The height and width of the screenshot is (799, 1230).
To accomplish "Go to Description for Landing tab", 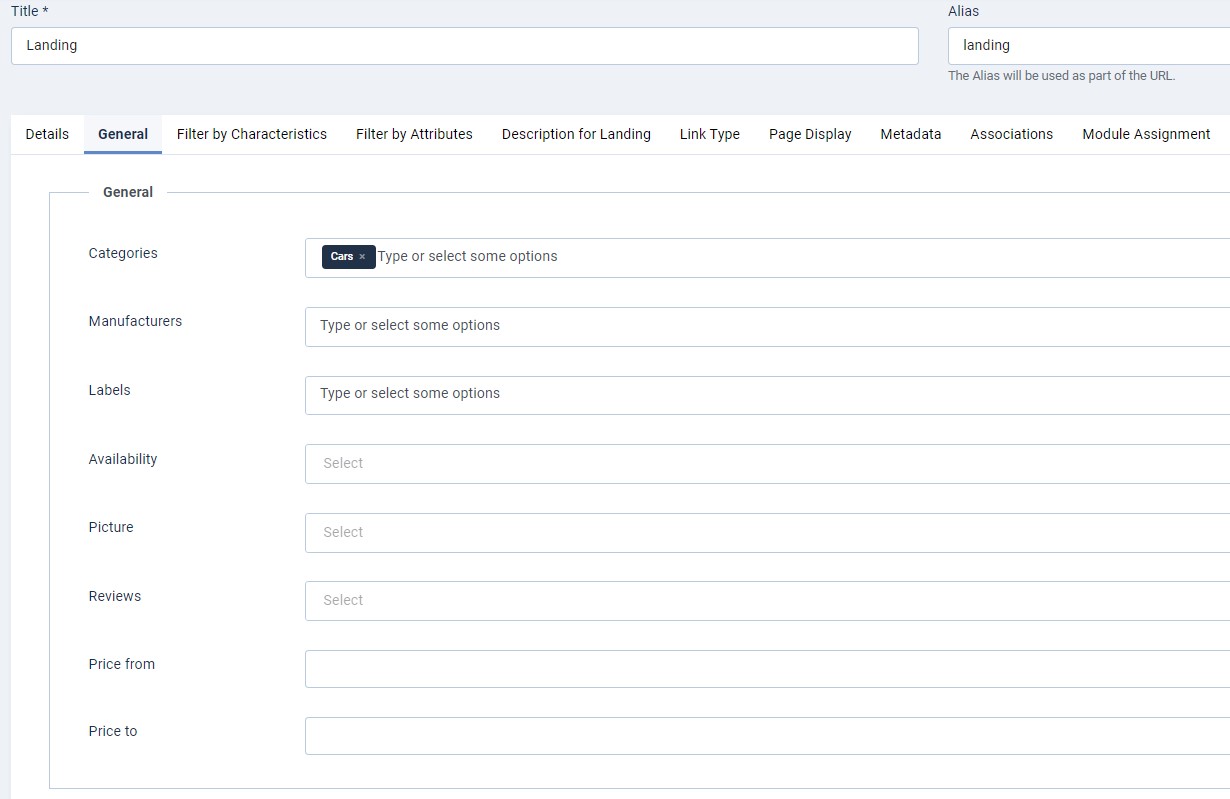I will click(576, 134).
